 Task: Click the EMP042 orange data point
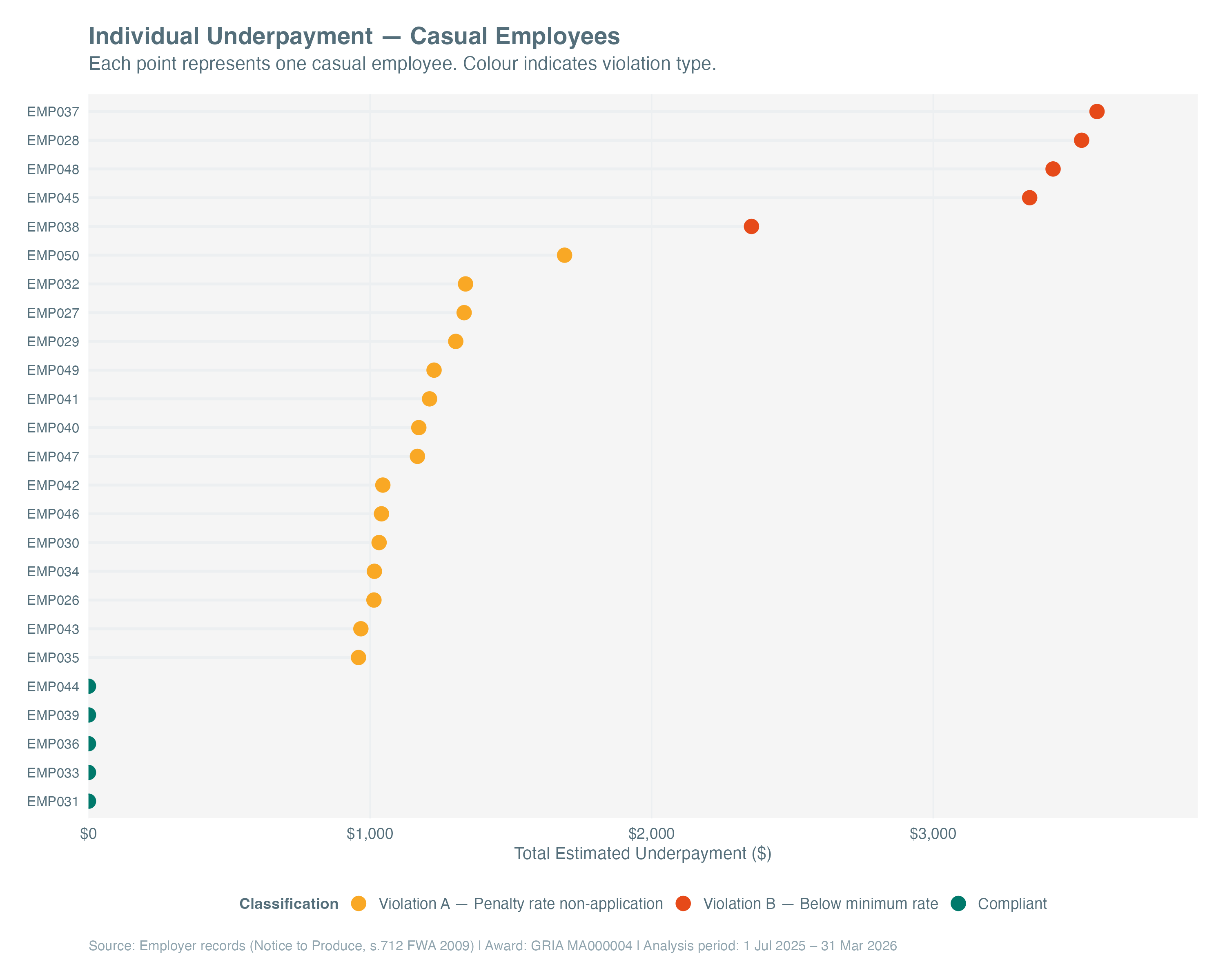tap(382, 485)
